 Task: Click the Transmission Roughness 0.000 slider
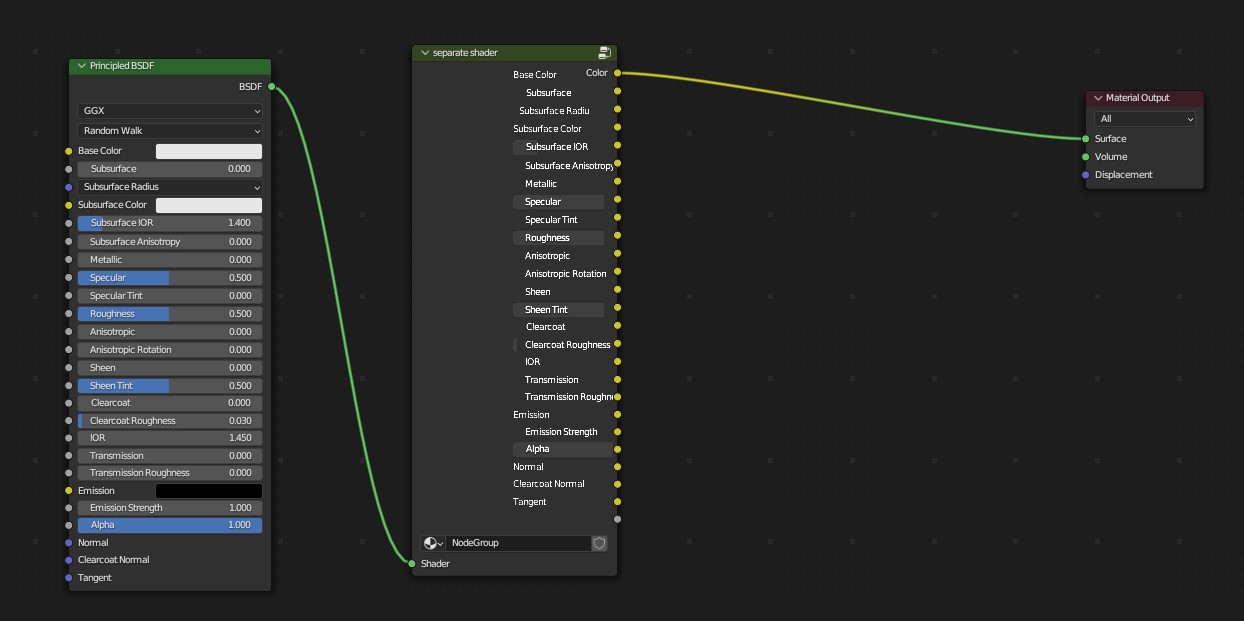pyautogui.click(x=170, y=473)
